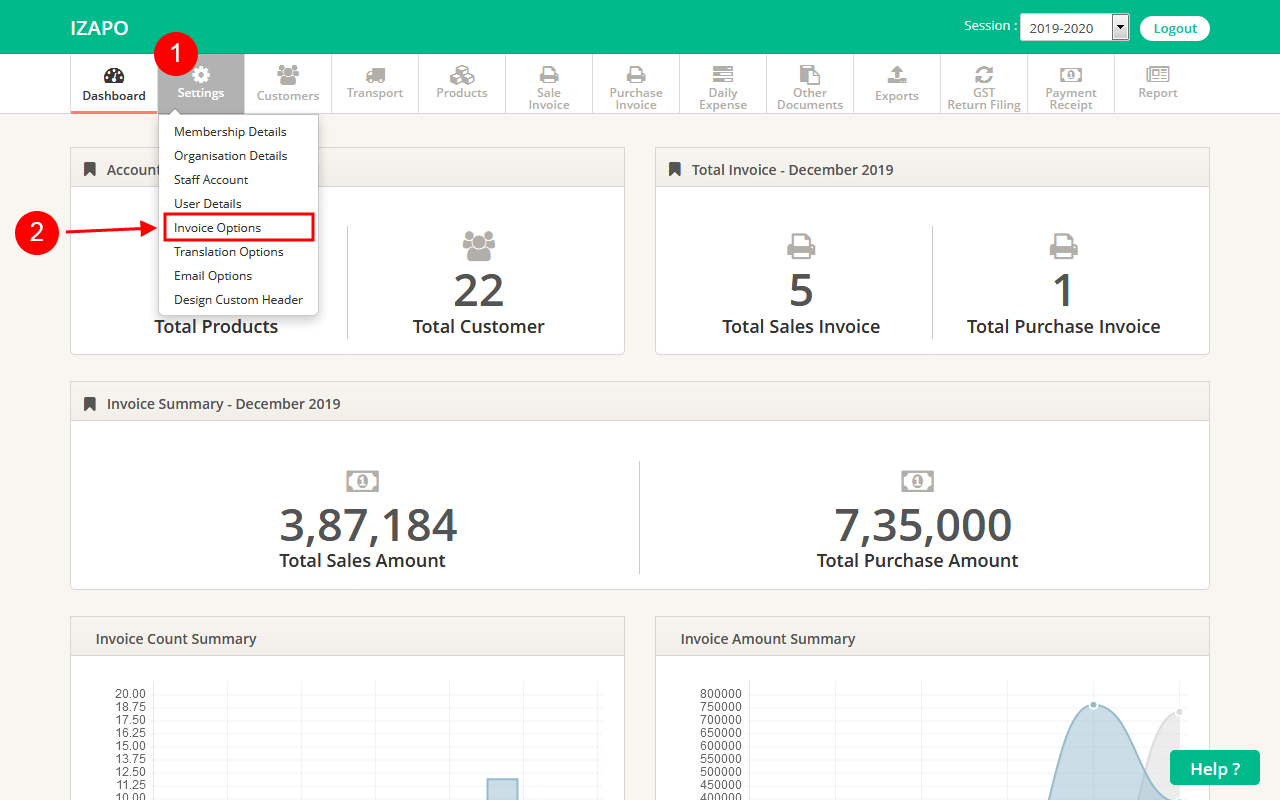Click the Total Sales Invoice count
The image size is (1280, 800).
tap(801, 290)
